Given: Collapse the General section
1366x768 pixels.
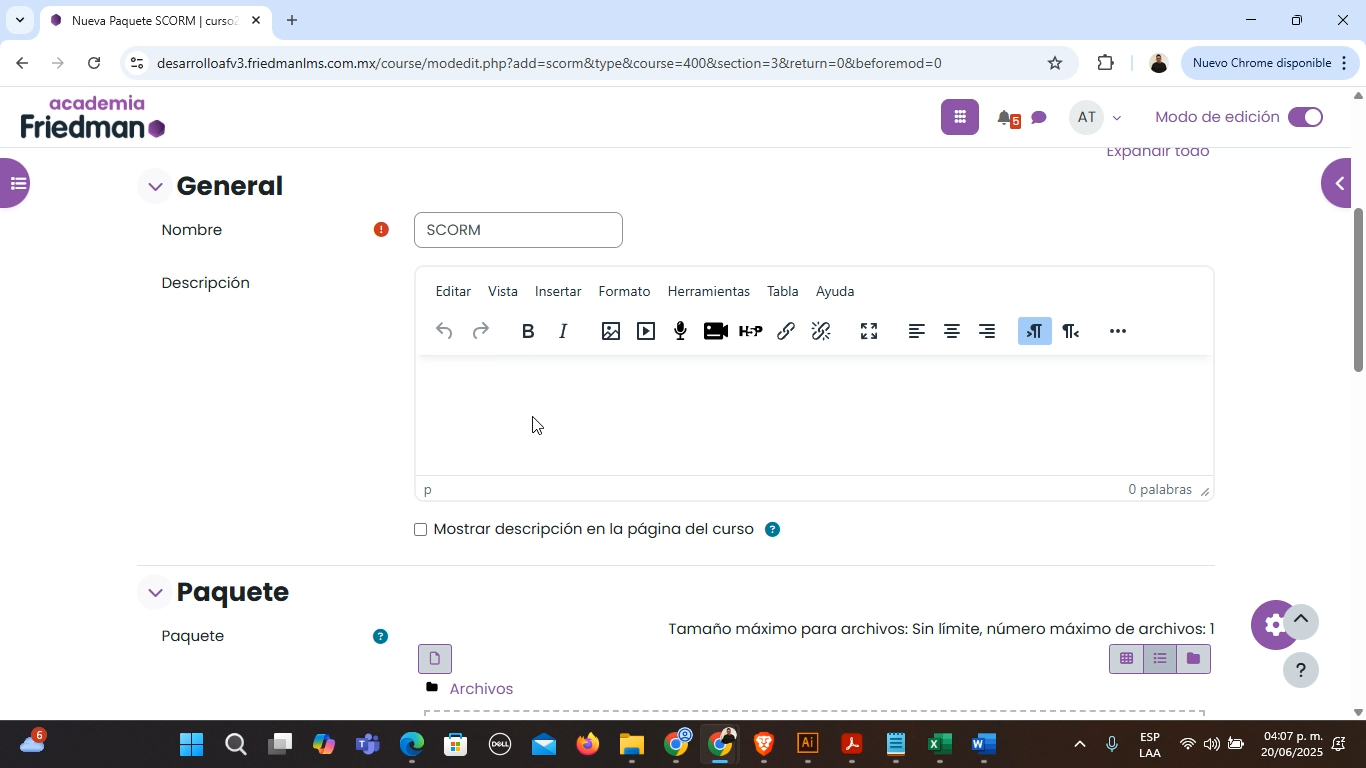Looking at the screenshot, I should (x=155, y=186).
